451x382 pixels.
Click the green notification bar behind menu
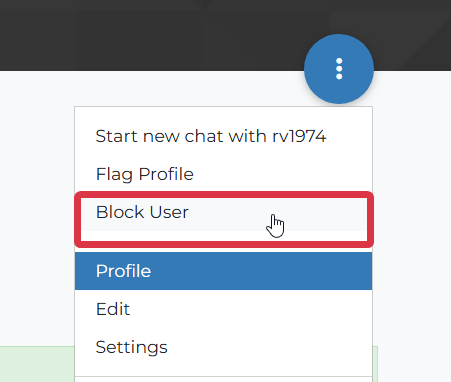[37, 364]
